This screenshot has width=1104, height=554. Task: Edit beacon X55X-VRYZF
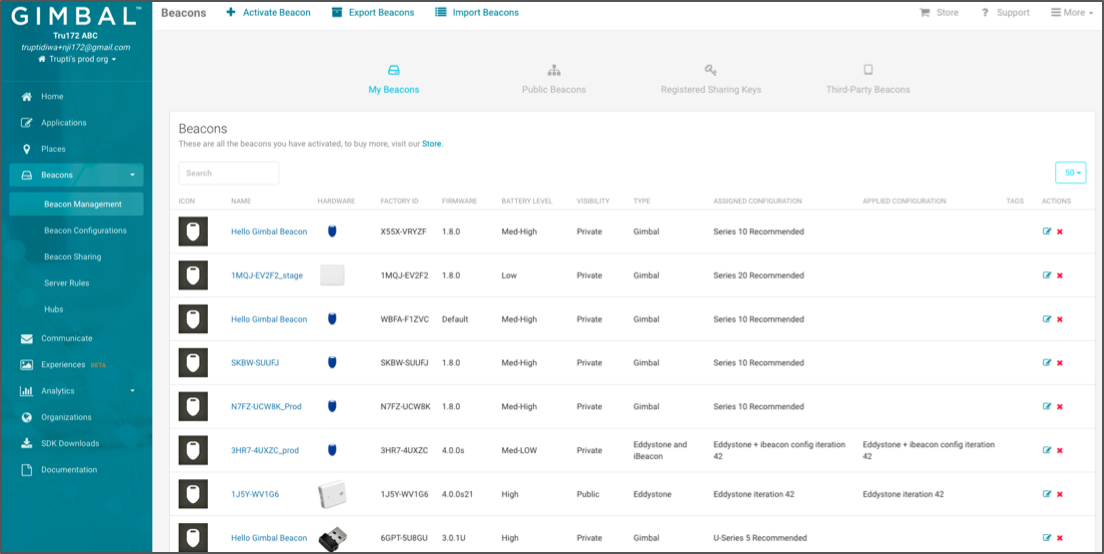point(1047,232)
